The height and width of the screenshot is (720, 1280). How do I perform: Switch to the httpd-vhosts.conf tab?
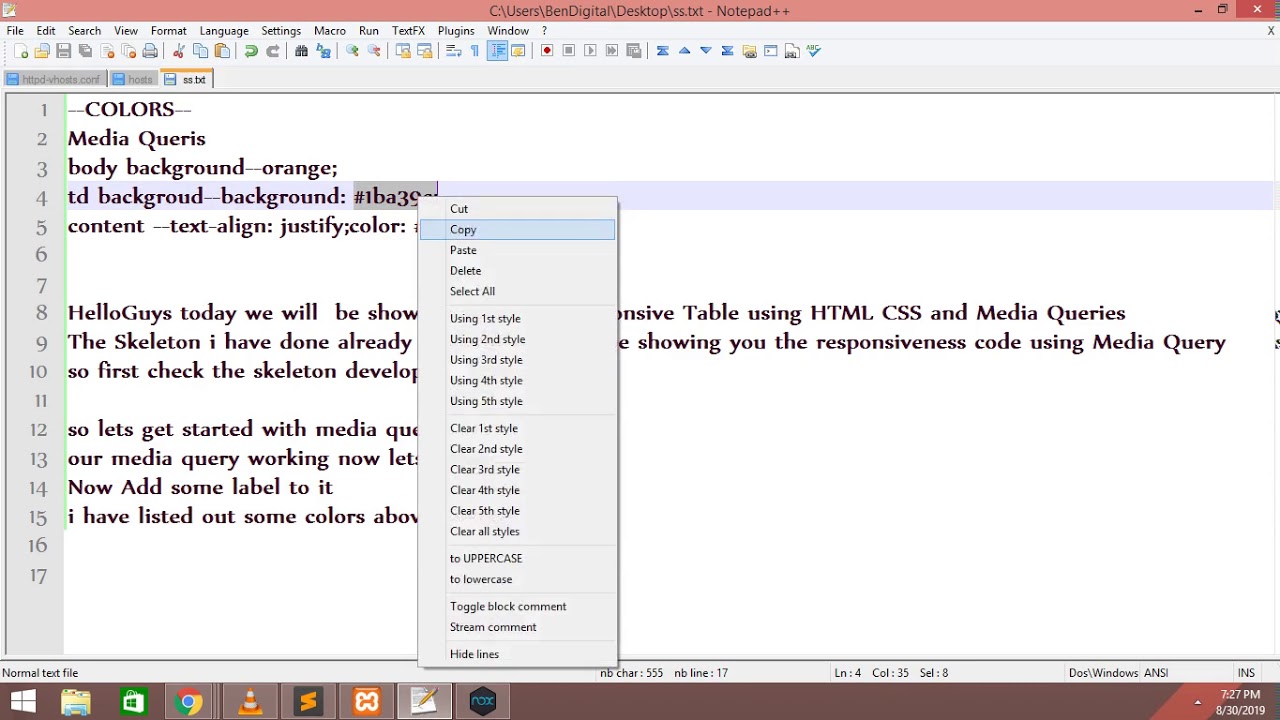[54, 79]
